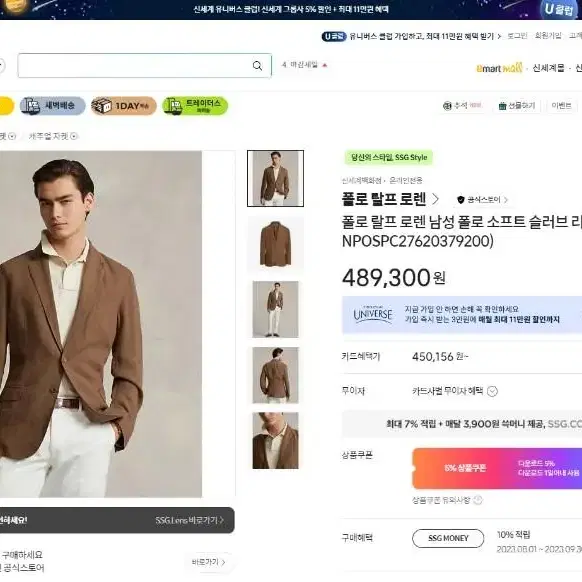582x582 pixels.
Task: Click the 489,300원 price text
Action: tap(393, 277)
